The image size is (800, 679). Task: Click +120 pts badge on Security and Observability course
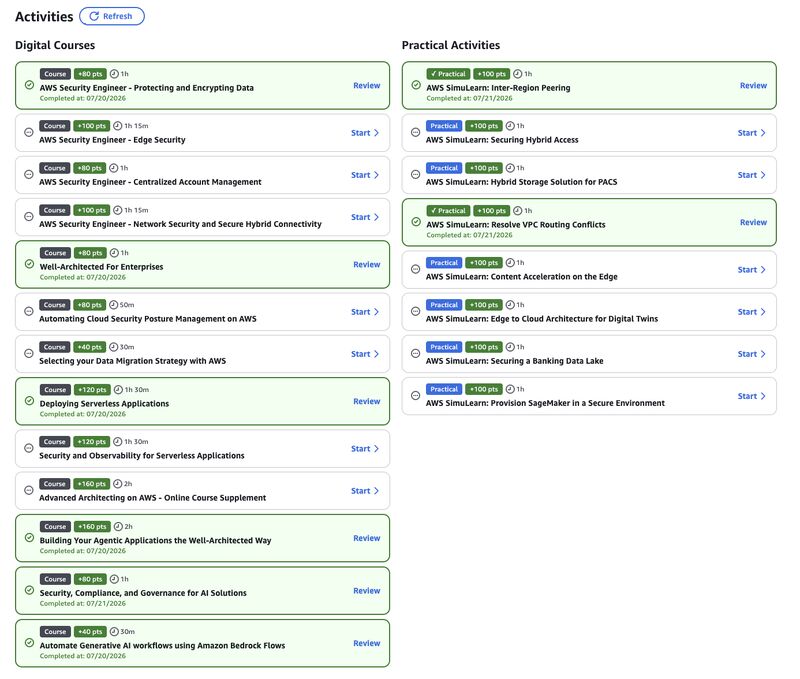pos(92,442)
